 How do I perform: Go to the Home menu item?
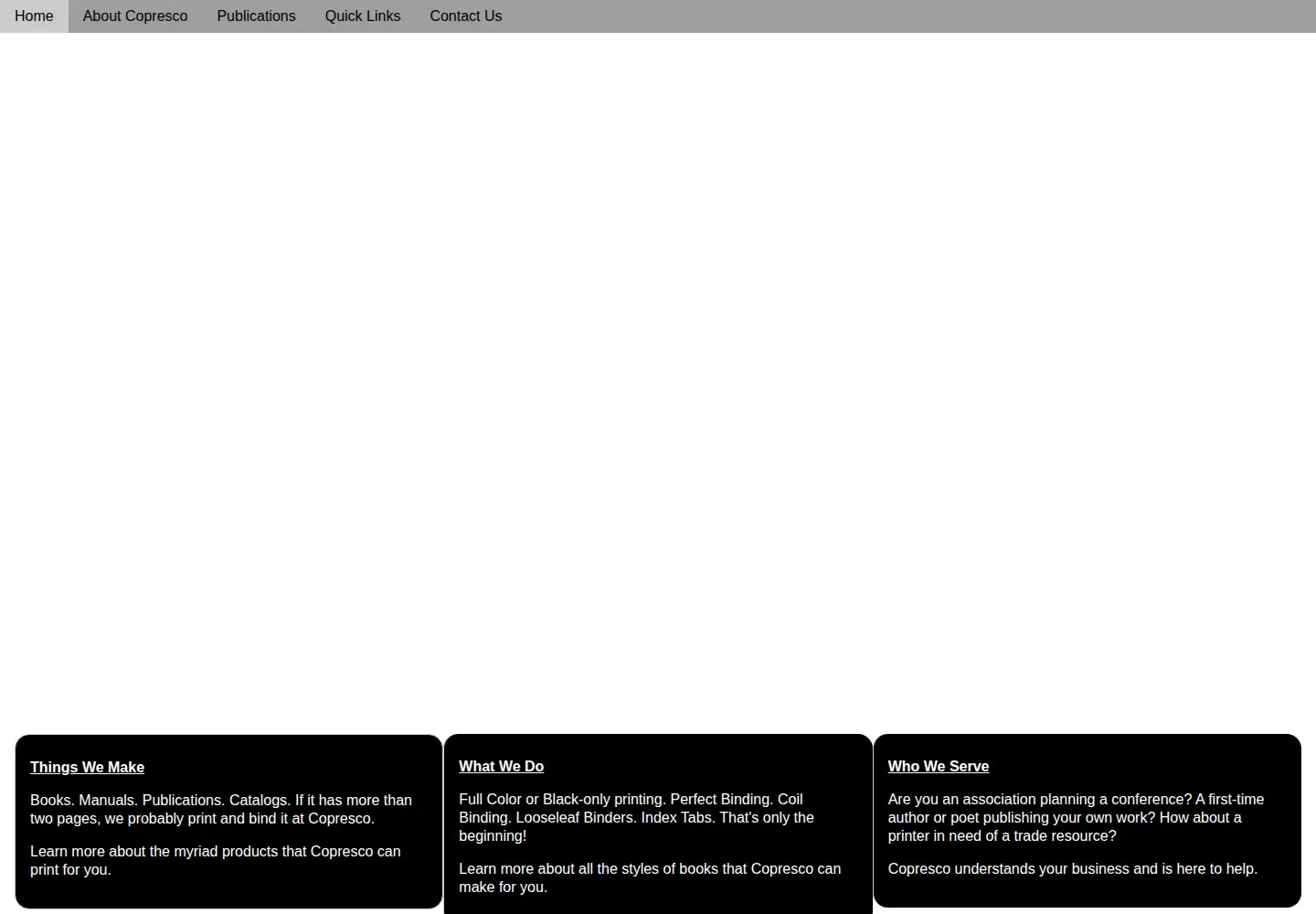(34, 16)
